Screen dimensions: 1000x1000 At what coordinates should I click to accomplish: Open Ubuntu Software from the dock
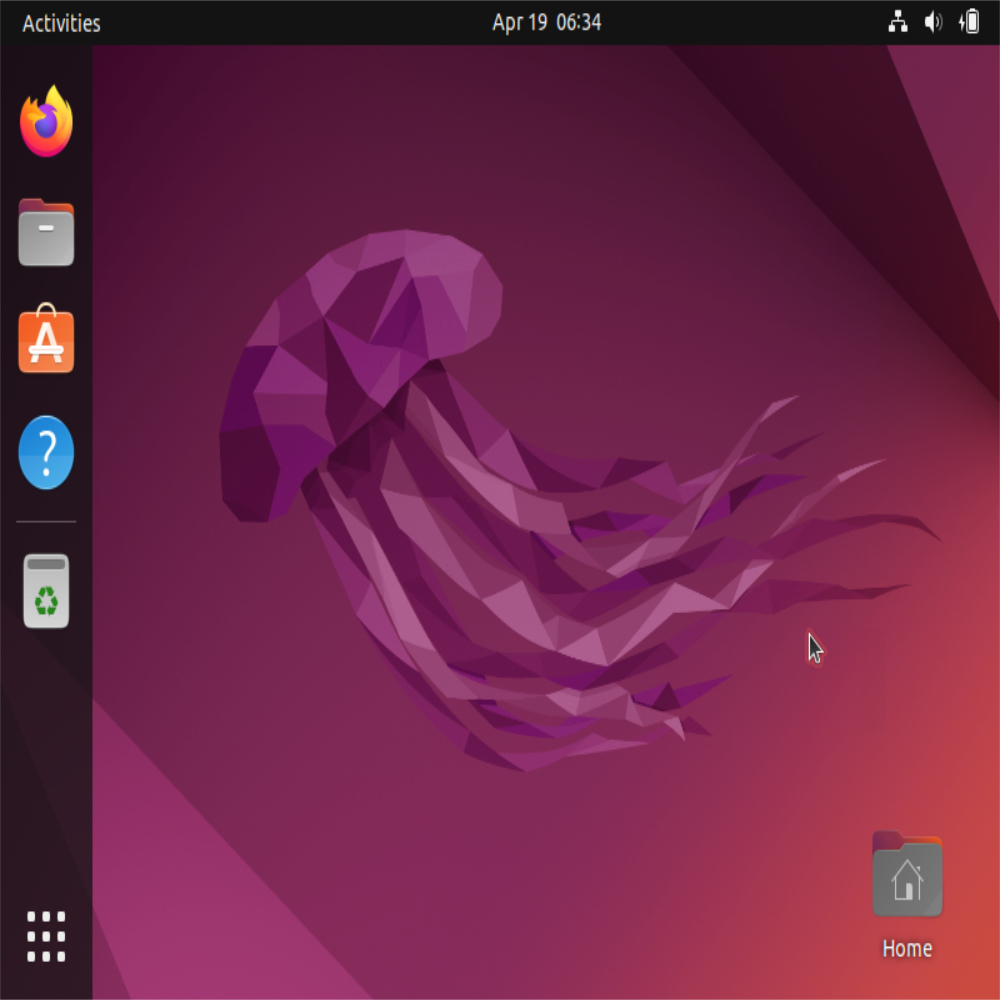[46, 339]
